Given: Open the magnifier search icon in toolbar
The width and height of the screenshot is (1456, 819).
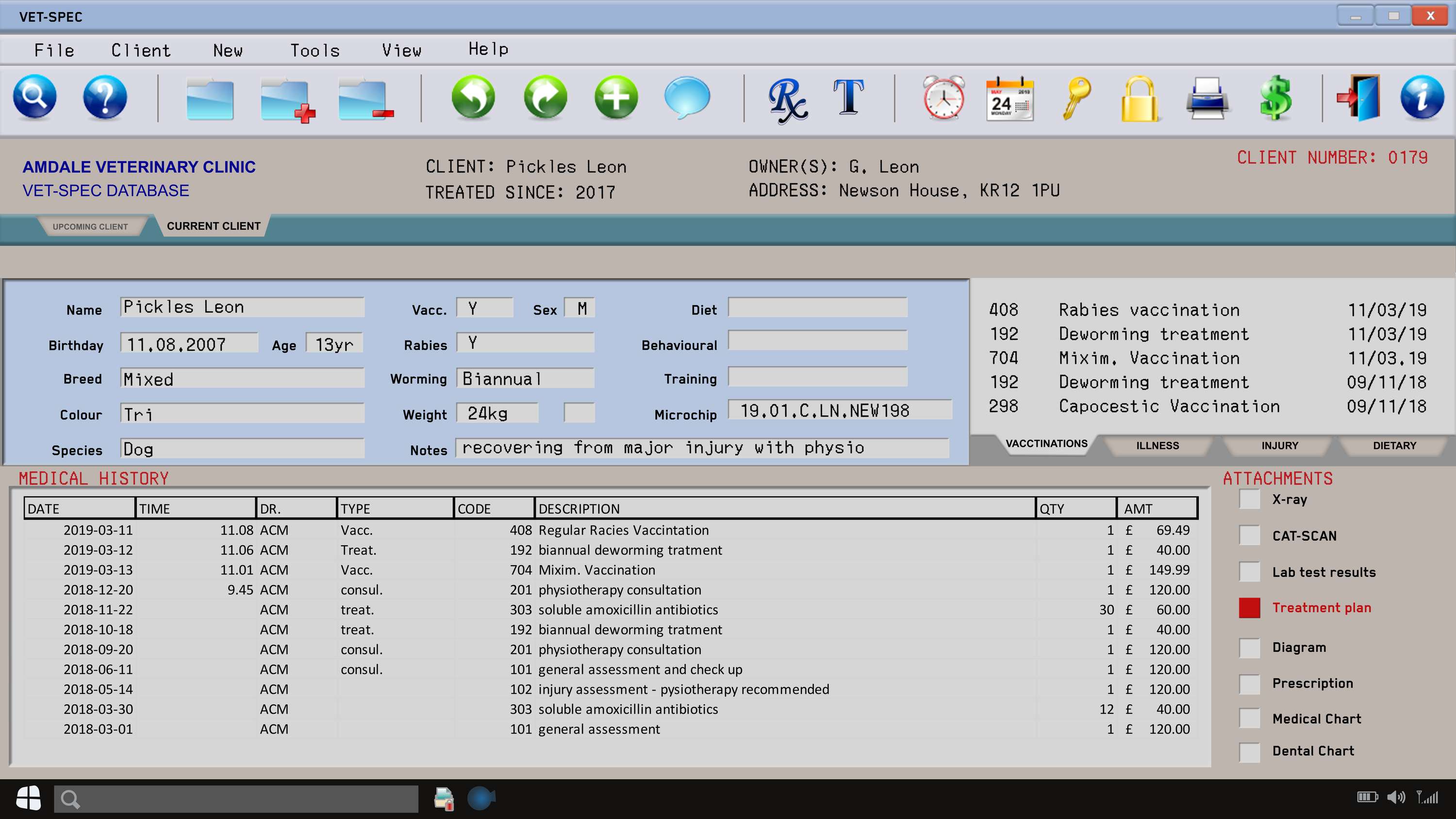Looking at the screenshot, I should 35,97.
